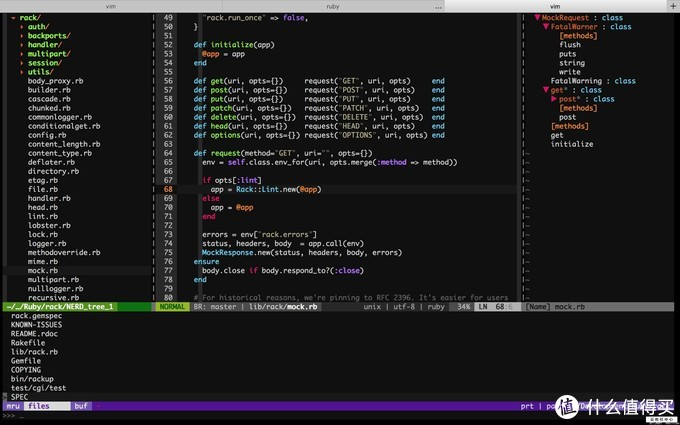Expand the auth/ folder arrow
The height and width of the screenshot is (425, 680).
click(x=22, y=27)
